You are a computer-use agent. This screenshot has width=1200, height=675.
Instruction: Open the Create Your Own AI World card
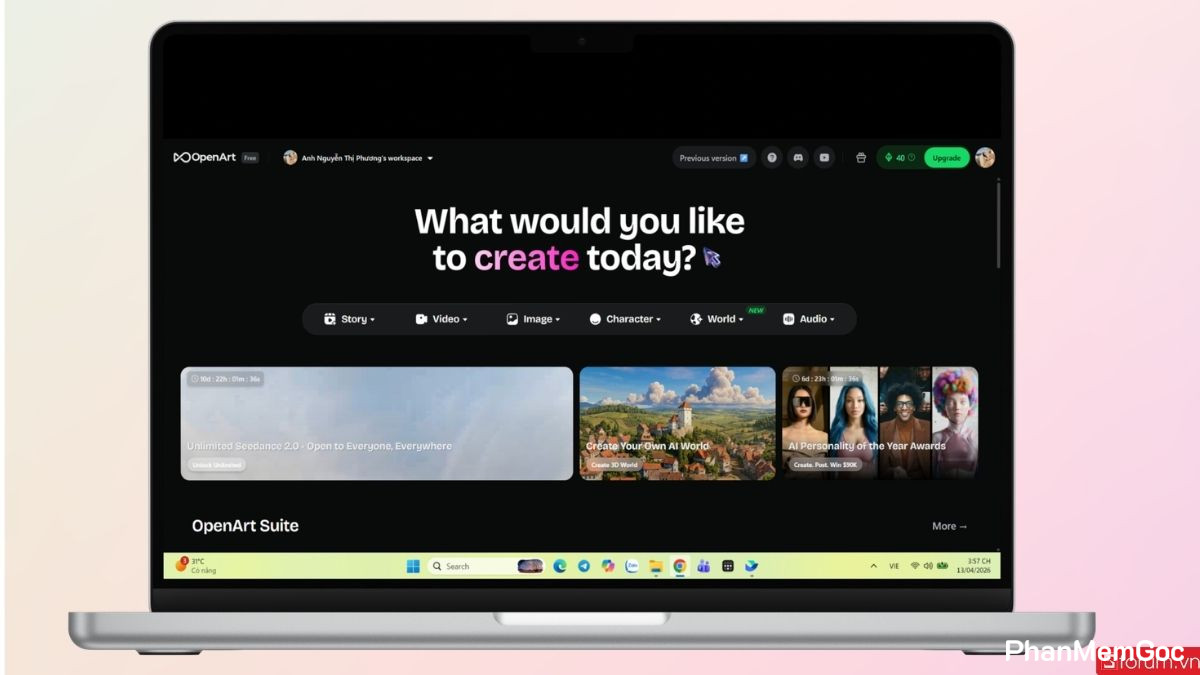tap(678, 423)
